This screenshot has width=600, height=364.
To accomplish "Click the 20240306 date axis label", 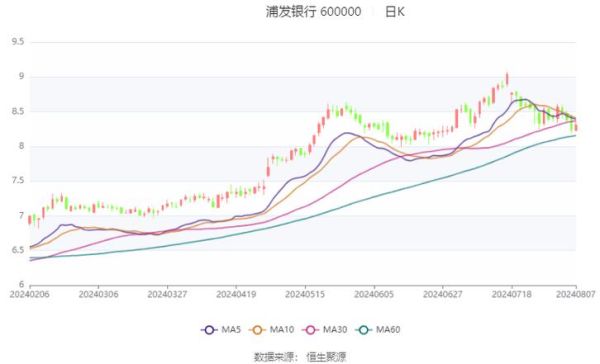I will click(98, 294).
